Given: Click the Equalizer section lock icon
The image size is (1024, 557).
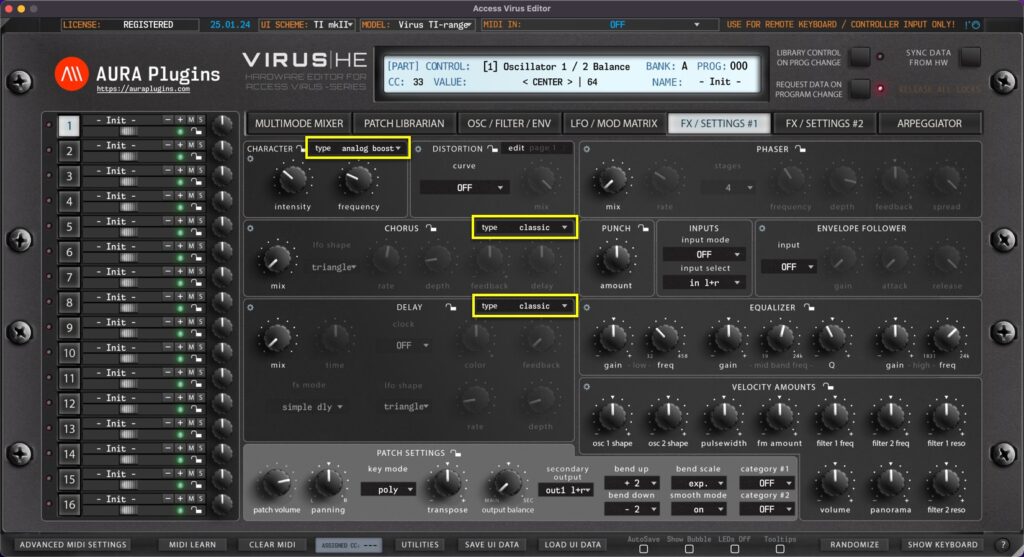Looking at the screenshot, I should click(x=809, y=307).
